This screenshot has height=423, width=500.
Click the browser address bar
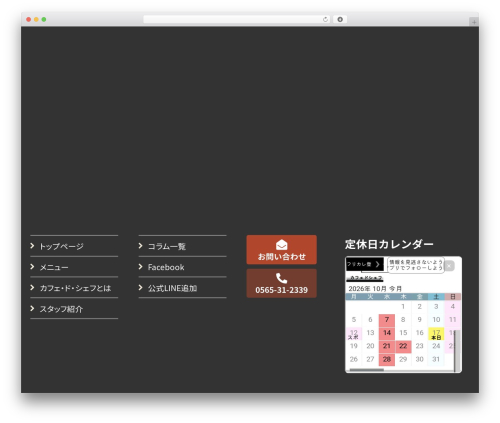pyautogui.click(x=237, y=19)
